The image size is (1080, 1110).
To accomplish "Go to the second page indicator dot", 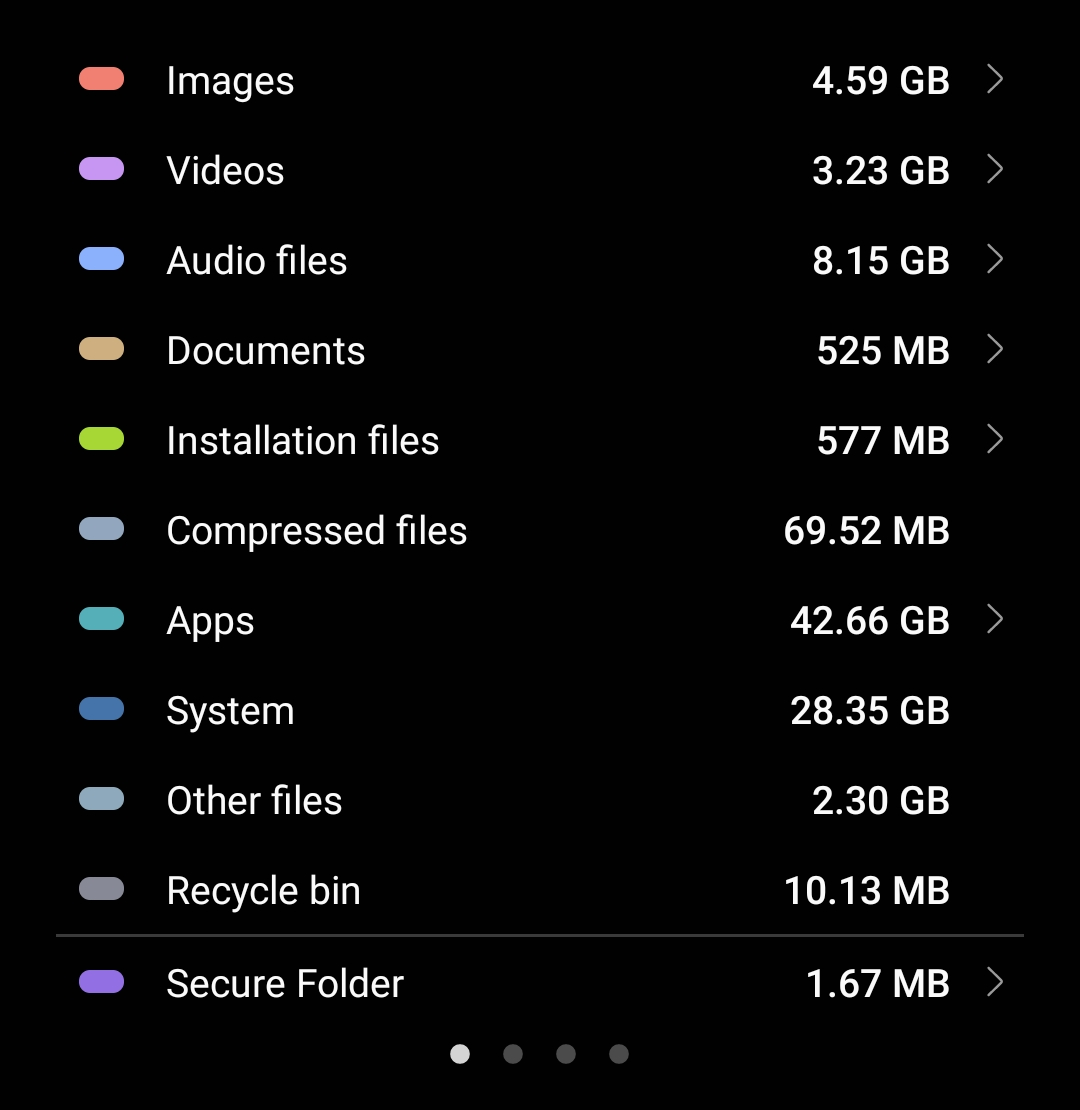I will [513, 1054].
